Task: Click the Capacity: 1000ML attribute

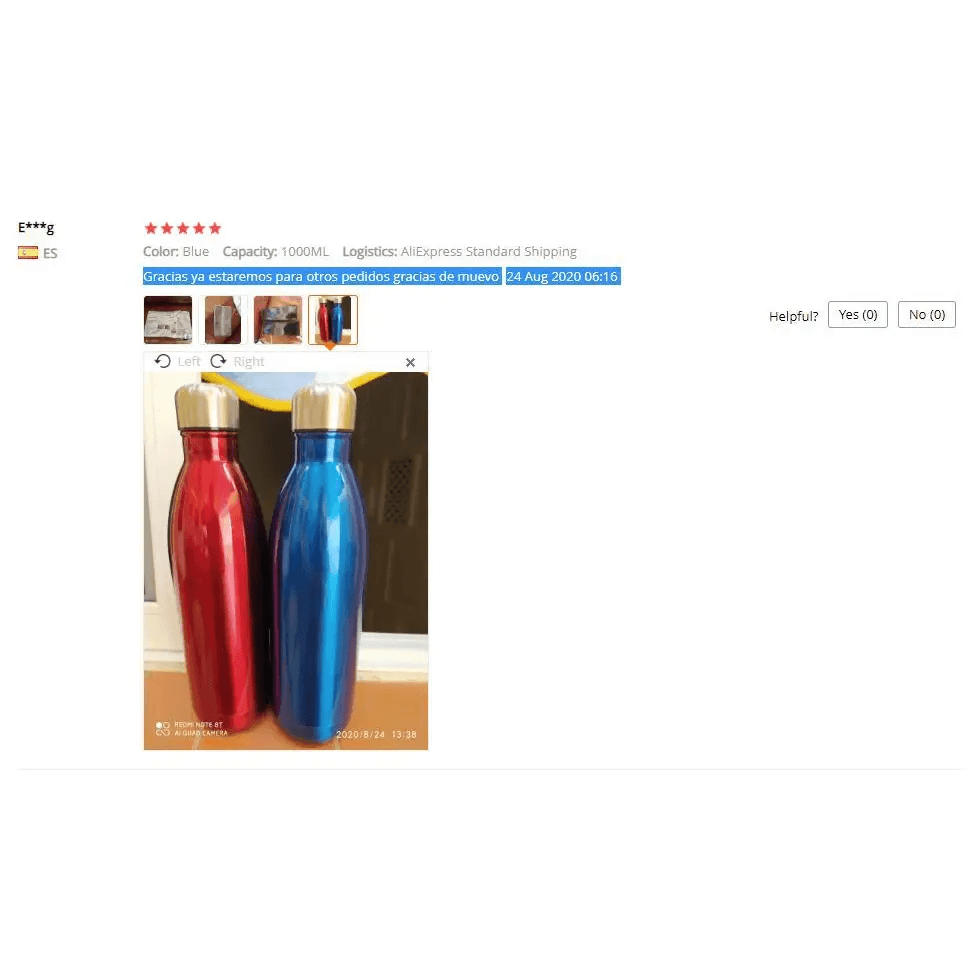Action: tap(276, 251)
